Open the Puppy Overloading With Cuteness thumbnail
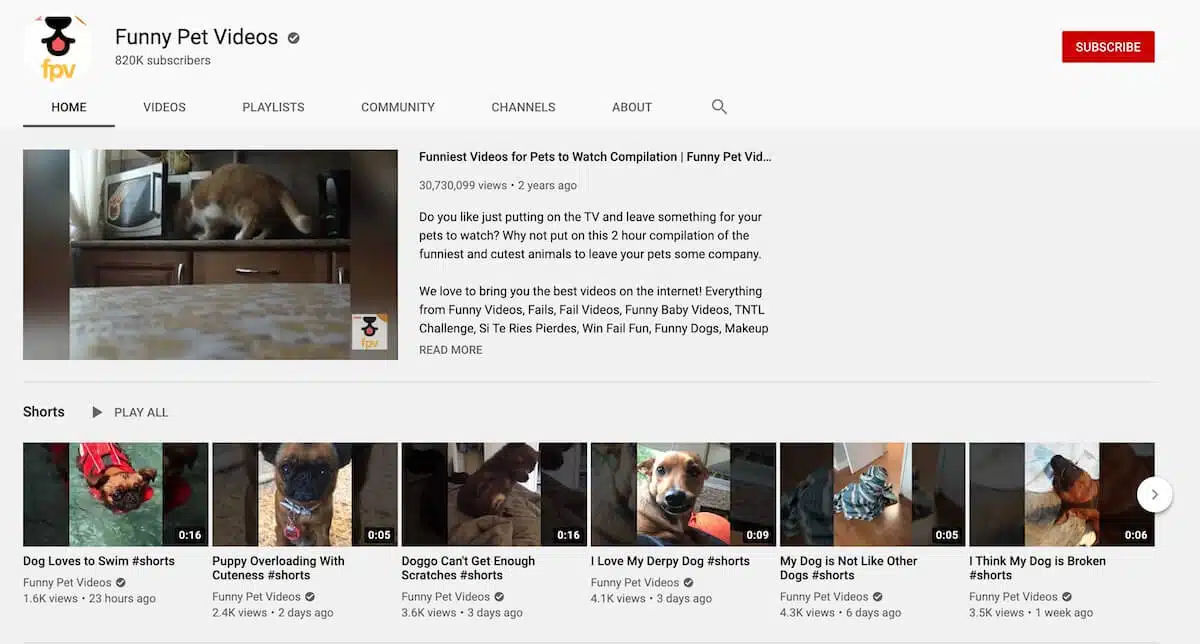Viewport: 1200px width, 644px height. pyautogui.click(x=305, y=494)
